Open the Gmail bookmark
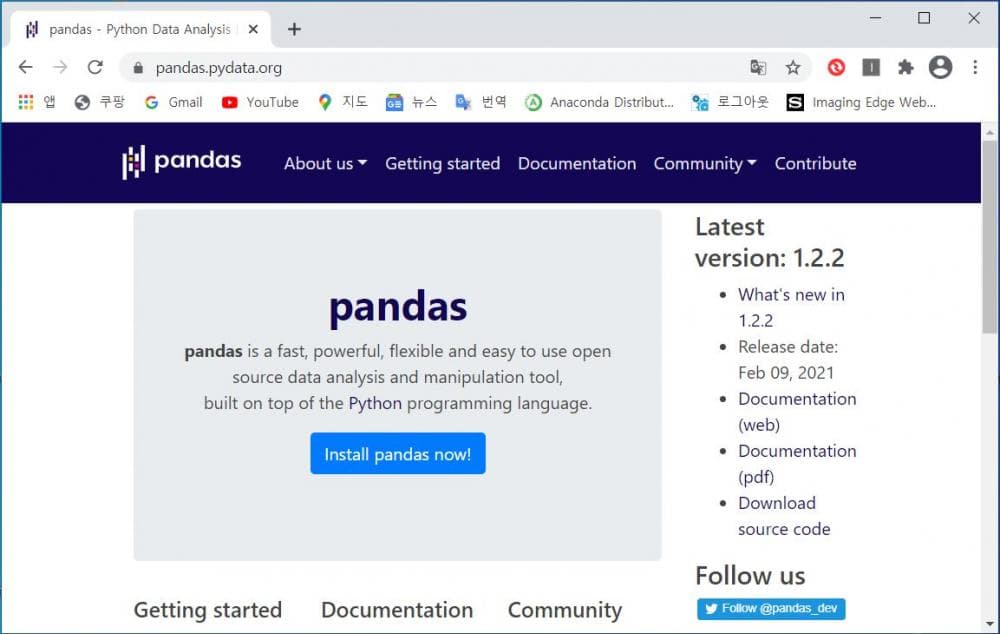1000x634 pixels. pos(173,102)
